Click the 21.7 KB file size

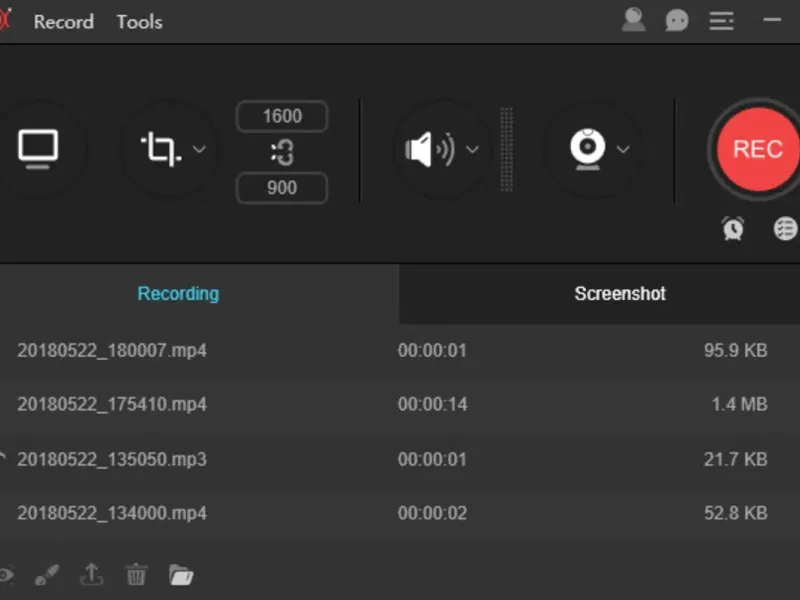[x=736, y=459]
